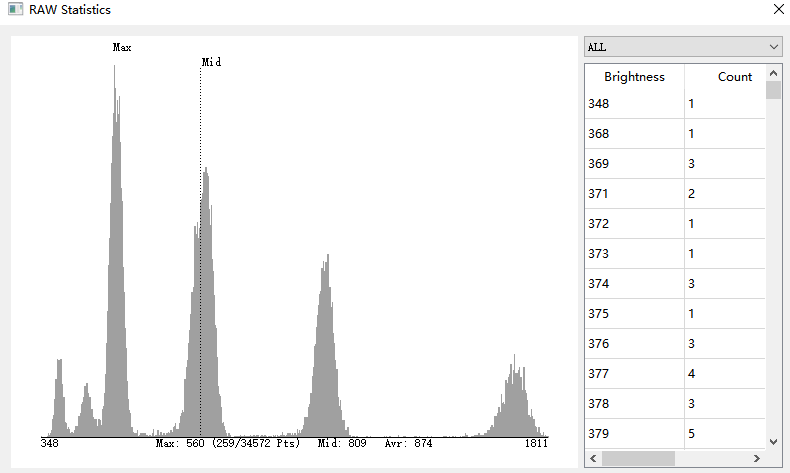790x473 pixels.
Task: Select the brightness 348 row
Action: pyautogui.click(x=634, y=104)
